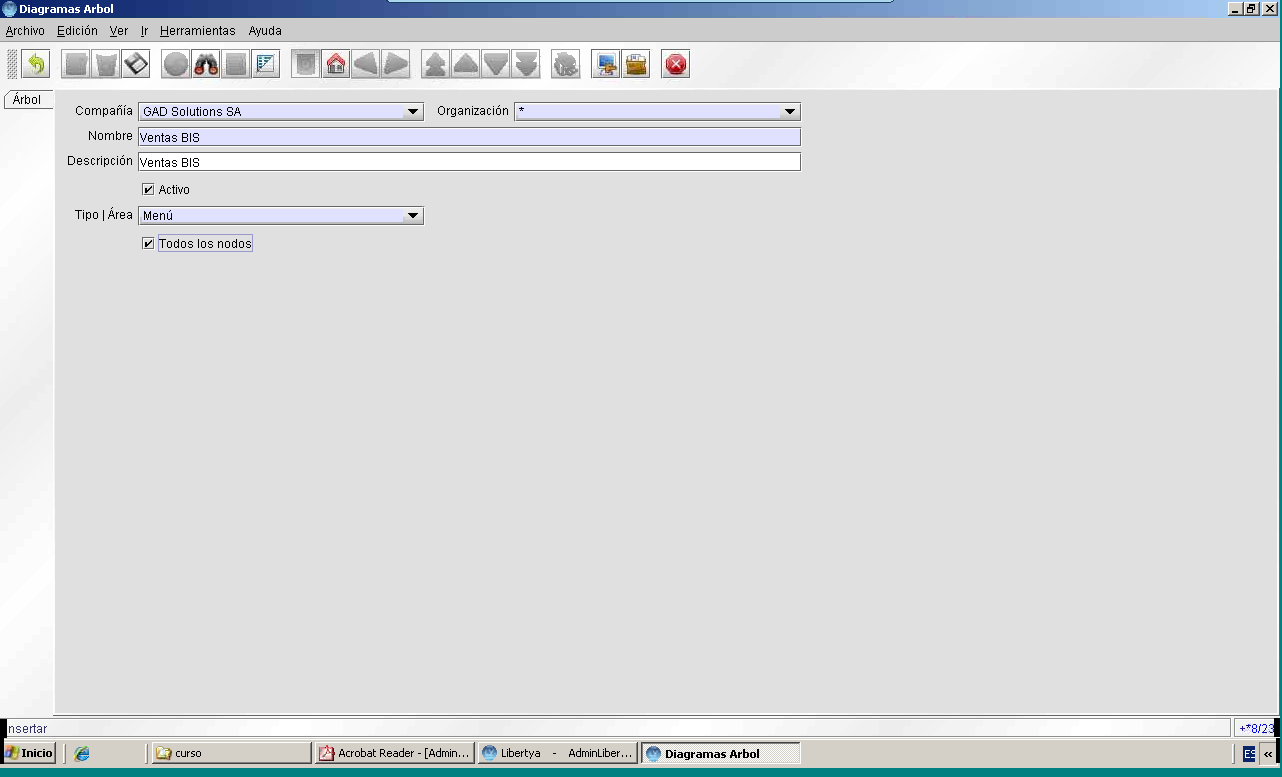Open the Herramientas menu
The height and width of the screenshot is (777, 1282).
coord(198,31)
